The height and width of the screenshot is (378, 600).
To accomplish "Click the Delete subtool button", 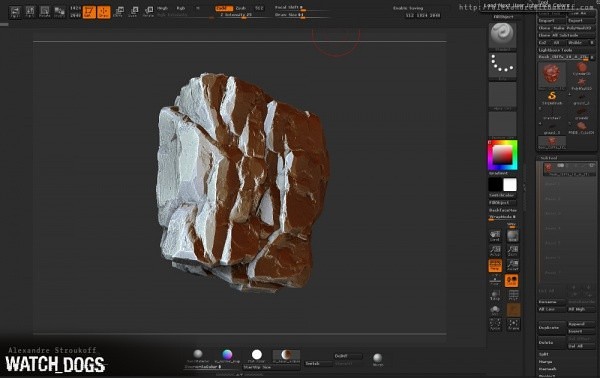I will click(552, 342).
